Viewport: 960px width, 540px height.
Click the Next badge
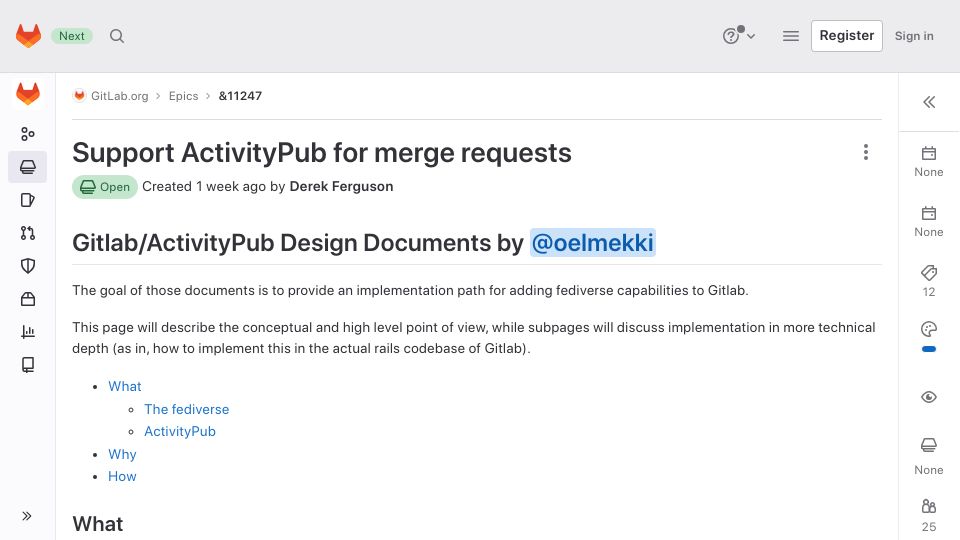(x=72, y=36)
